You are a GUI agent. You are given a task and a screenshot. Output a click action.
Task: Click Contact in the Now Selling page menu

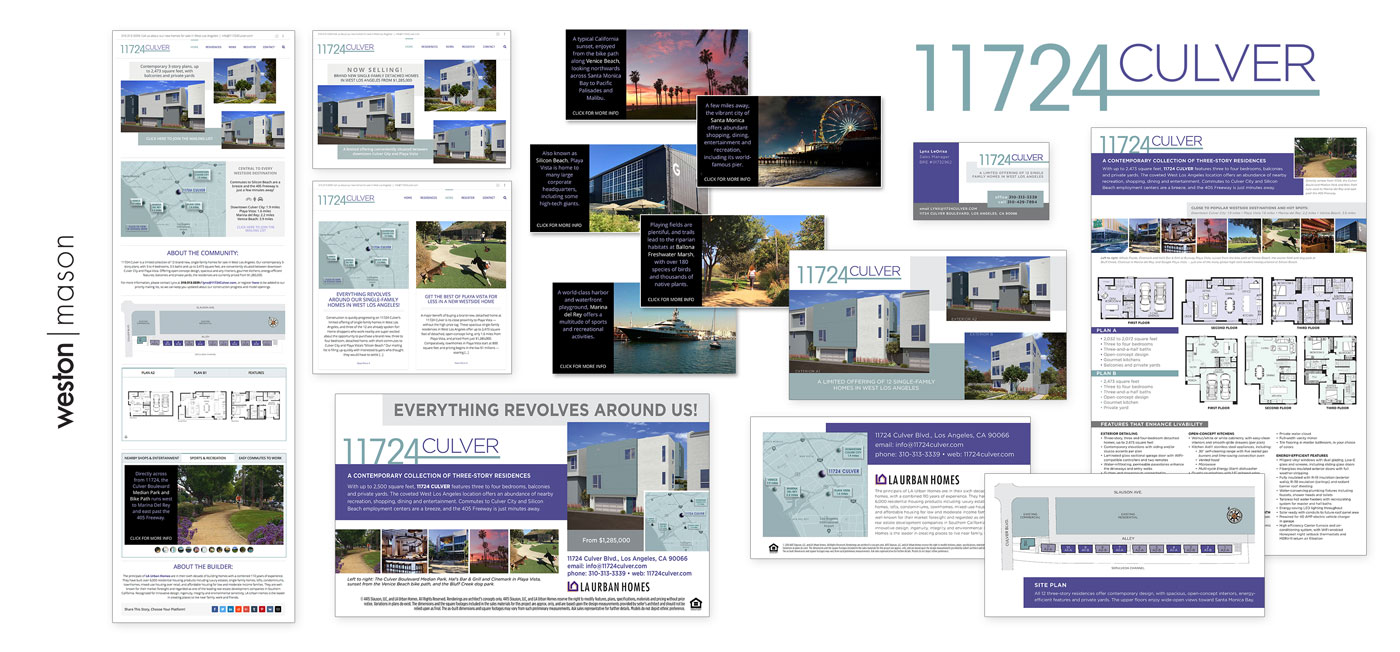click(x=489, y=46)
